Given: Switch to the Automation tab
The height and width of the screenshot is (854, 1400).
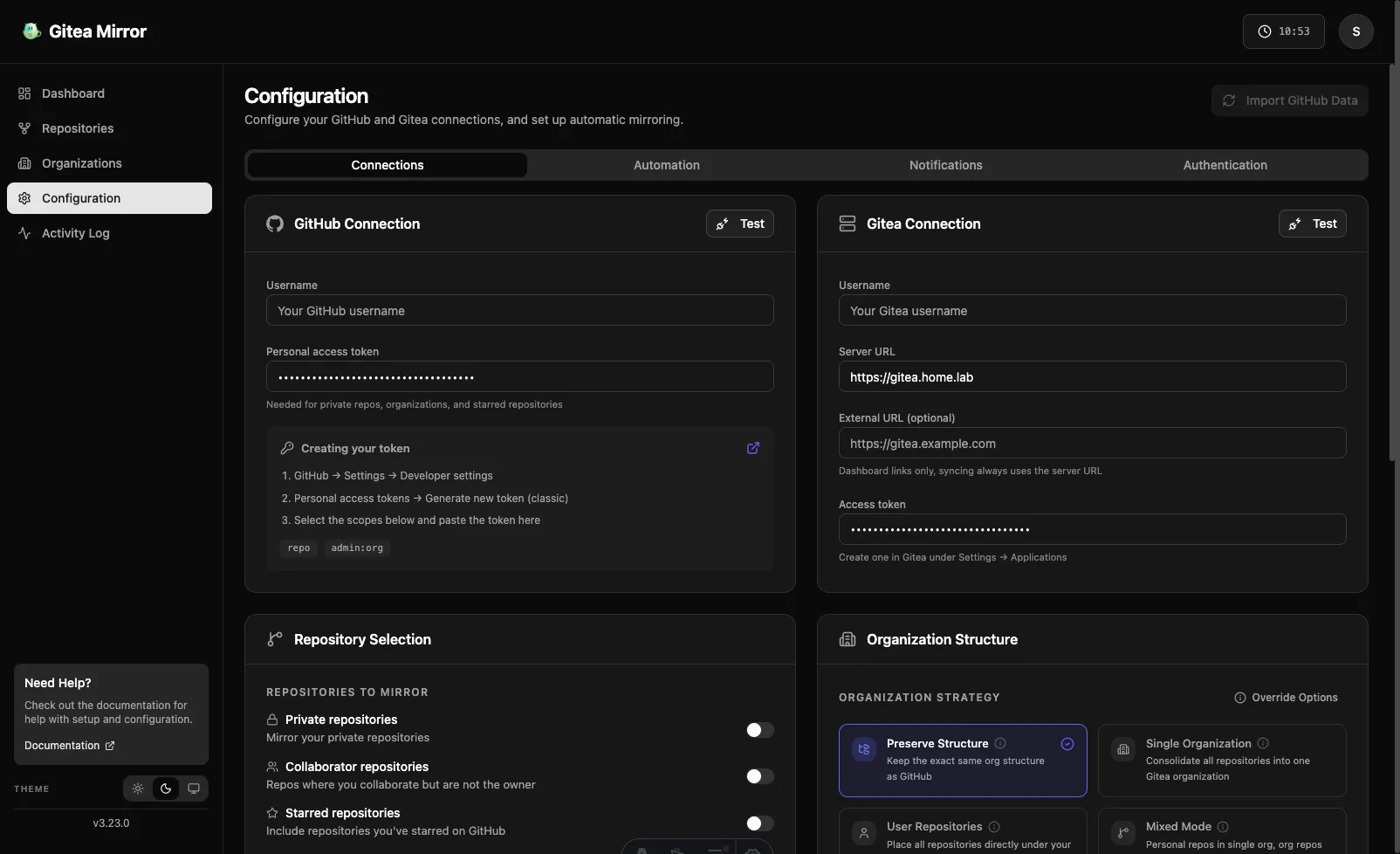Looking at the screenshot, I should [x=667, y=165].
